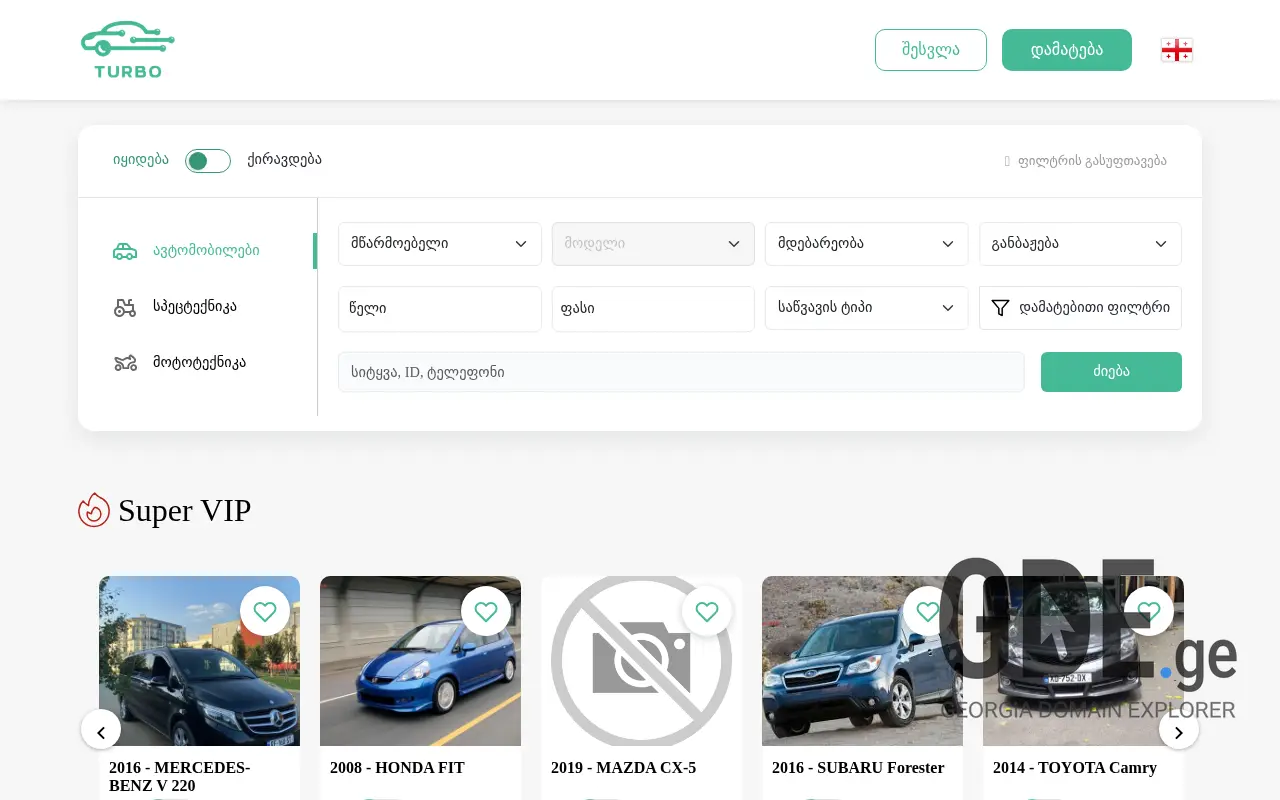Click the Turbo logo icon
This screenshot has height=800, width=1280.
tap(127, 50)
